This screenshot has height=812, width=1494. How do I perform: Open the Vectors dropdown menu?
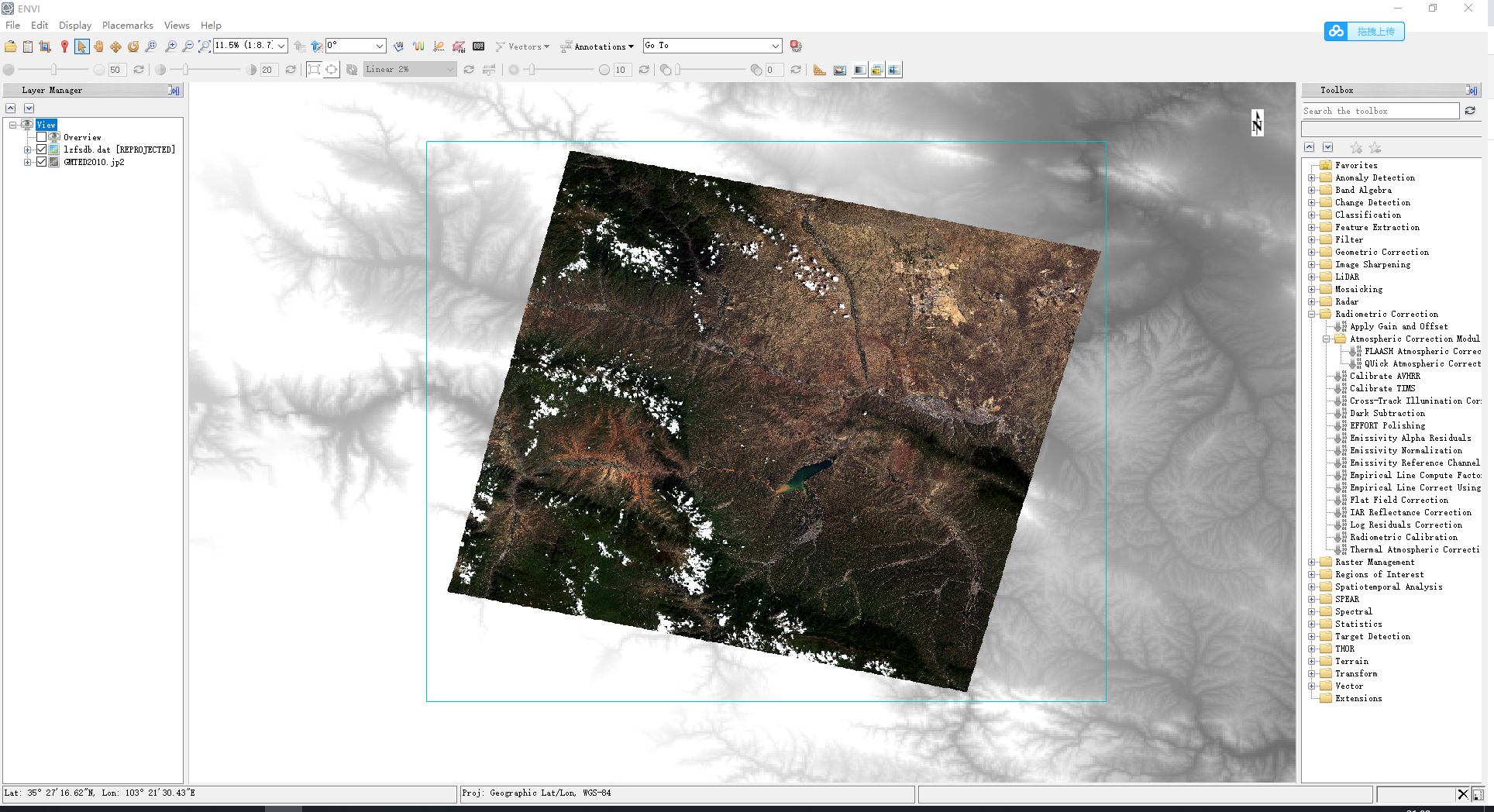click(x=522, y=46)
